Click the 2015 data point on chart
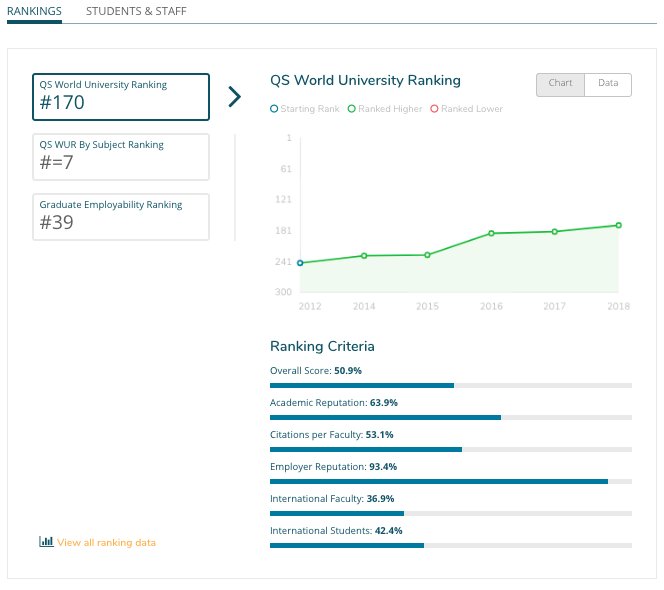 pyautogui.click(x=427, y=255)
